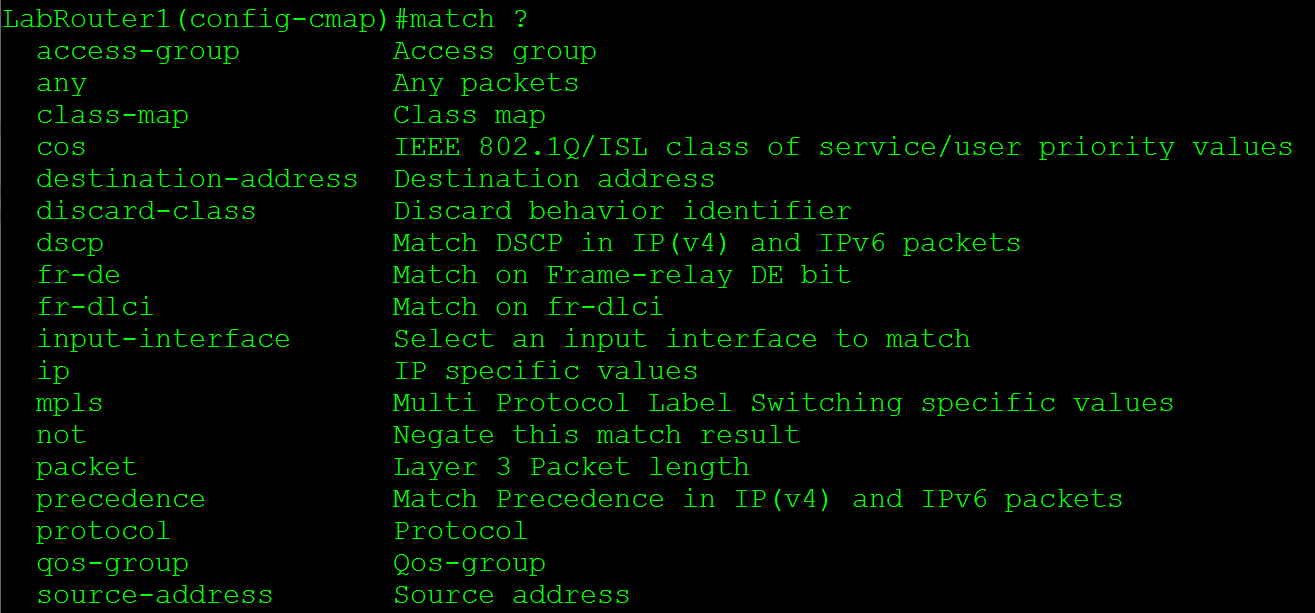The height and width of the screenshot is (613, 1315).
Task: Click the 'dscp' match option
Action: coord(70,243)
